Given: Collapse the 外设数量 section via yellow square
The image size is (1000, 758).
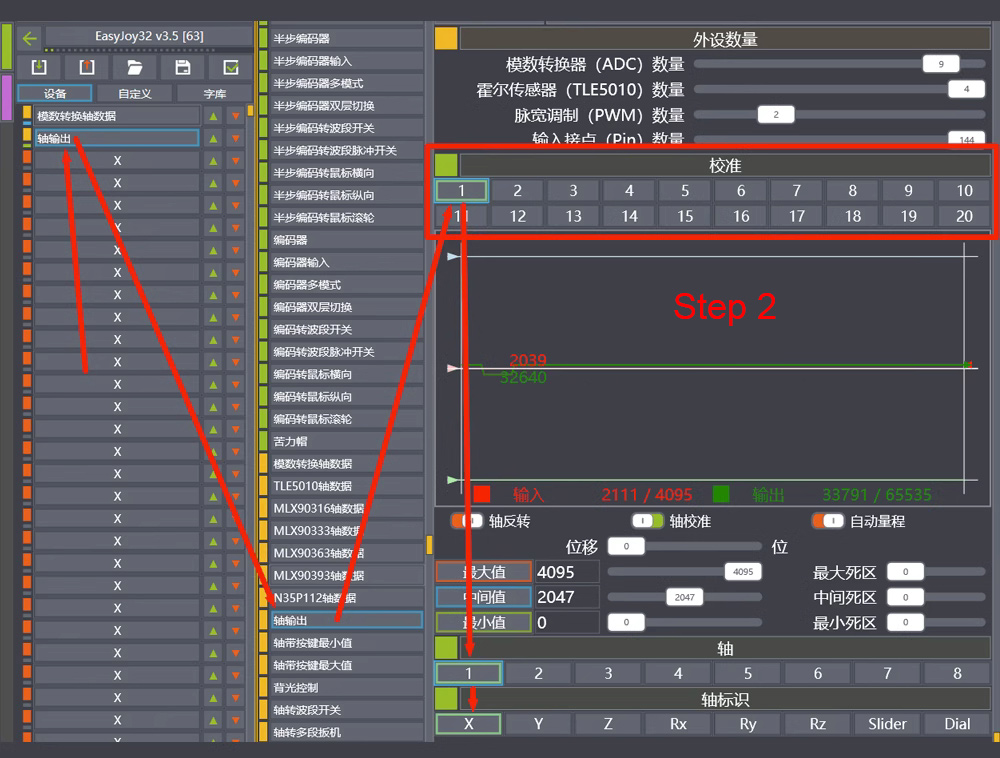Looking at the screenshot, I should (x=446, y=39).
